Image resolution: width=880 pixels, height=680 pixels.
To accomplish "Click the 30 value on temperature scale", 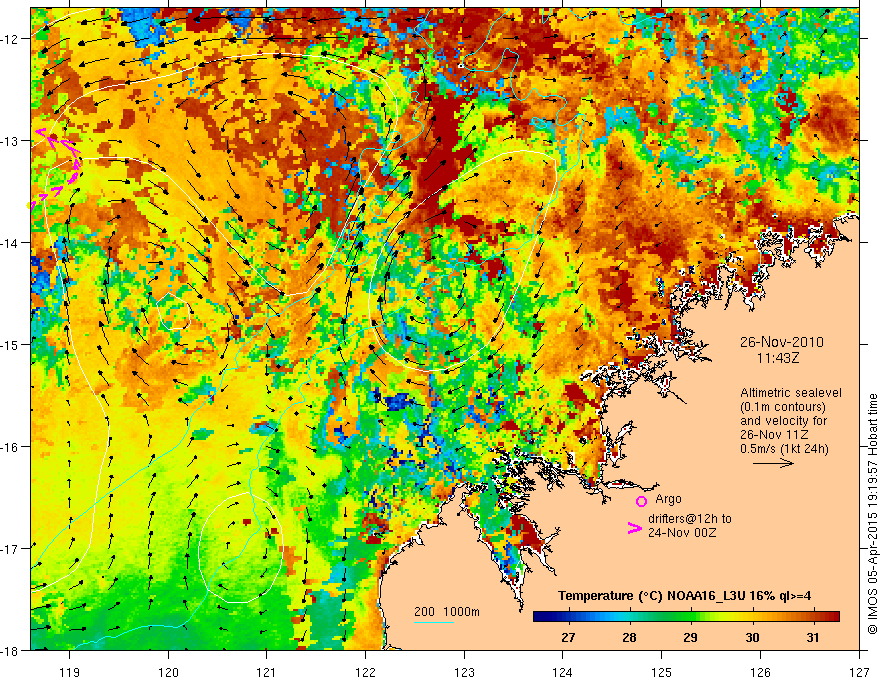I will [752, 637].
